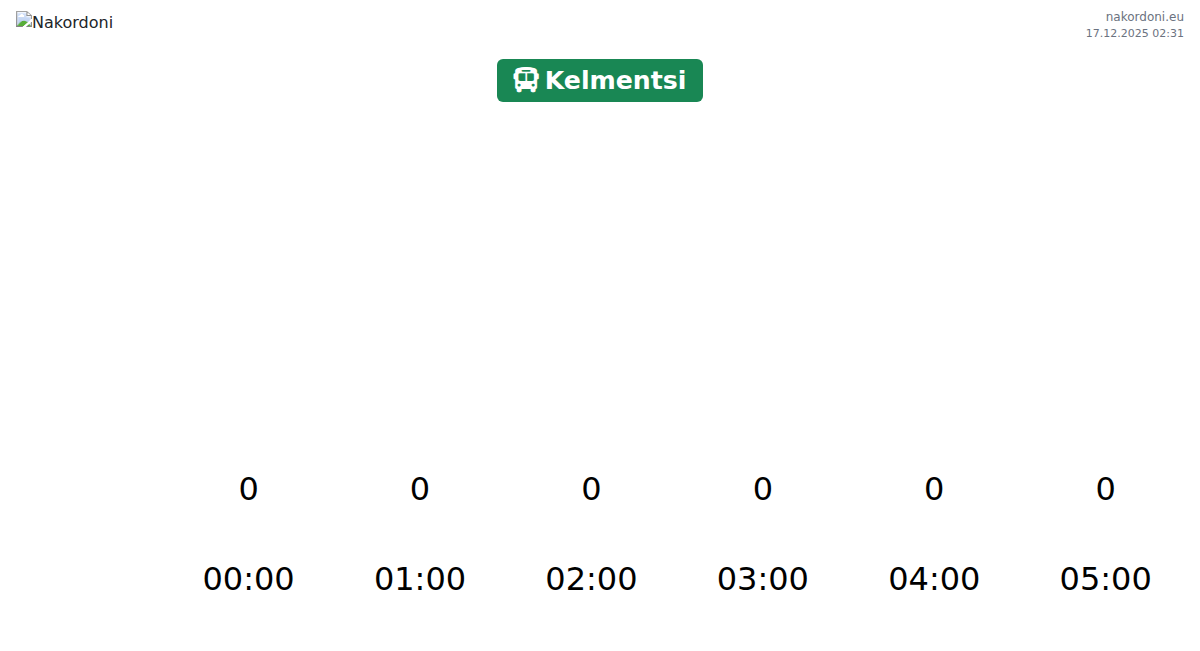
Task: Click the count value above 01:00
Action: coord(420,489)
